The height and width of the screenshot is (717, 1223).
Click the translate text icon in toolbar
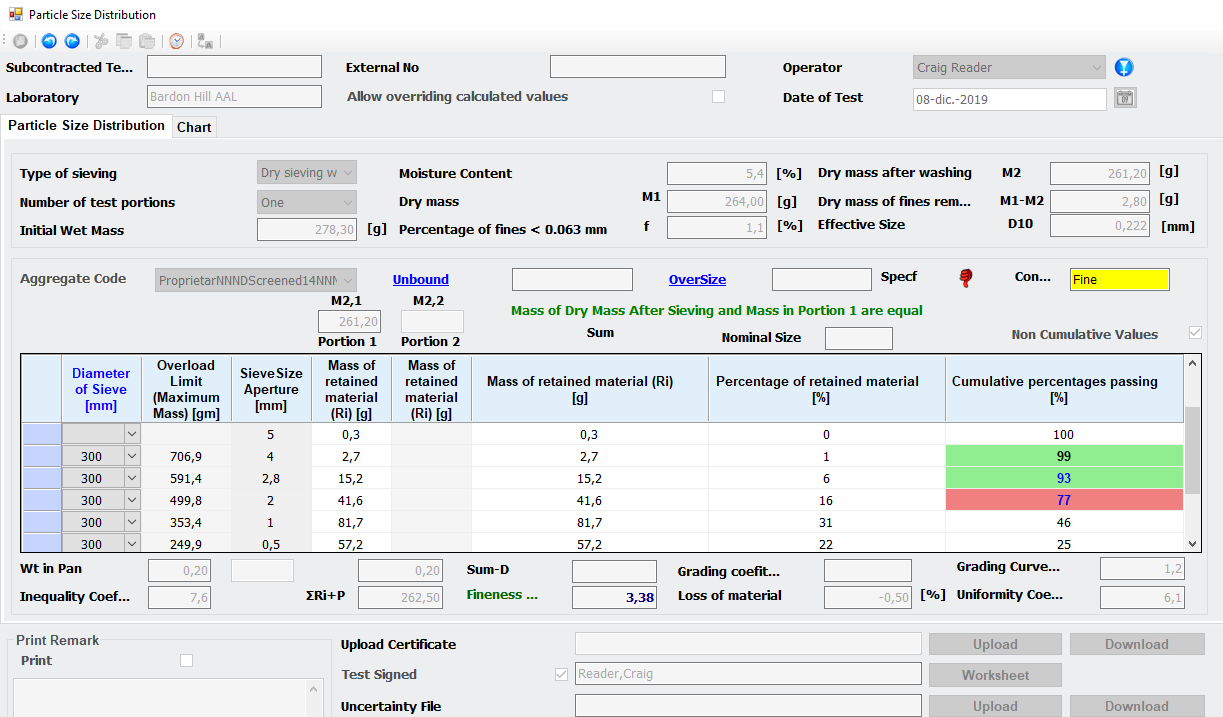[205, 41]
